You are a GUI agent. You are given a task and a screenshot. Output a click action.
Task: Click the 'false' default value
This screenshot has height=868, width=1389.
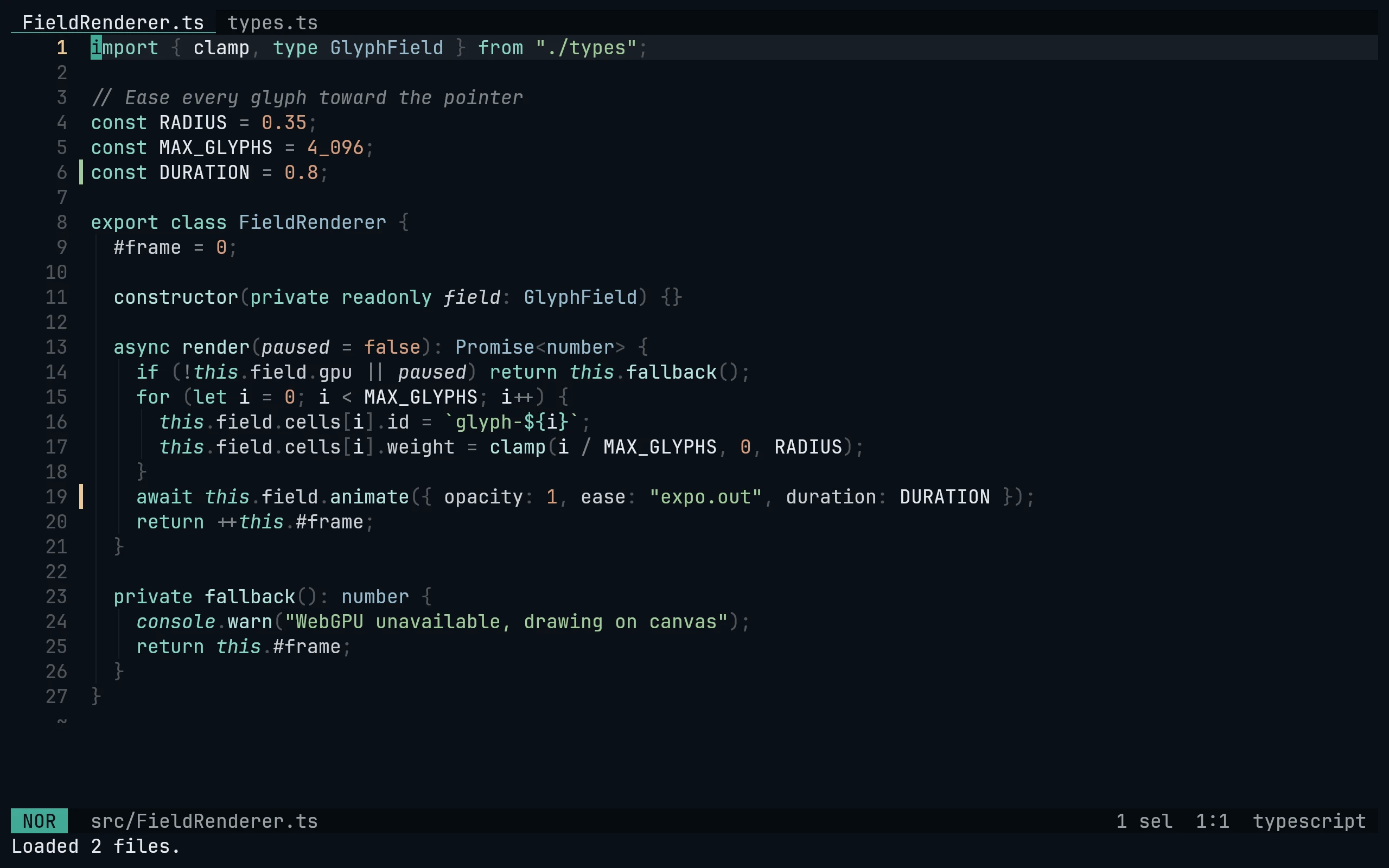pyautogui.click(x=393, y=347)
